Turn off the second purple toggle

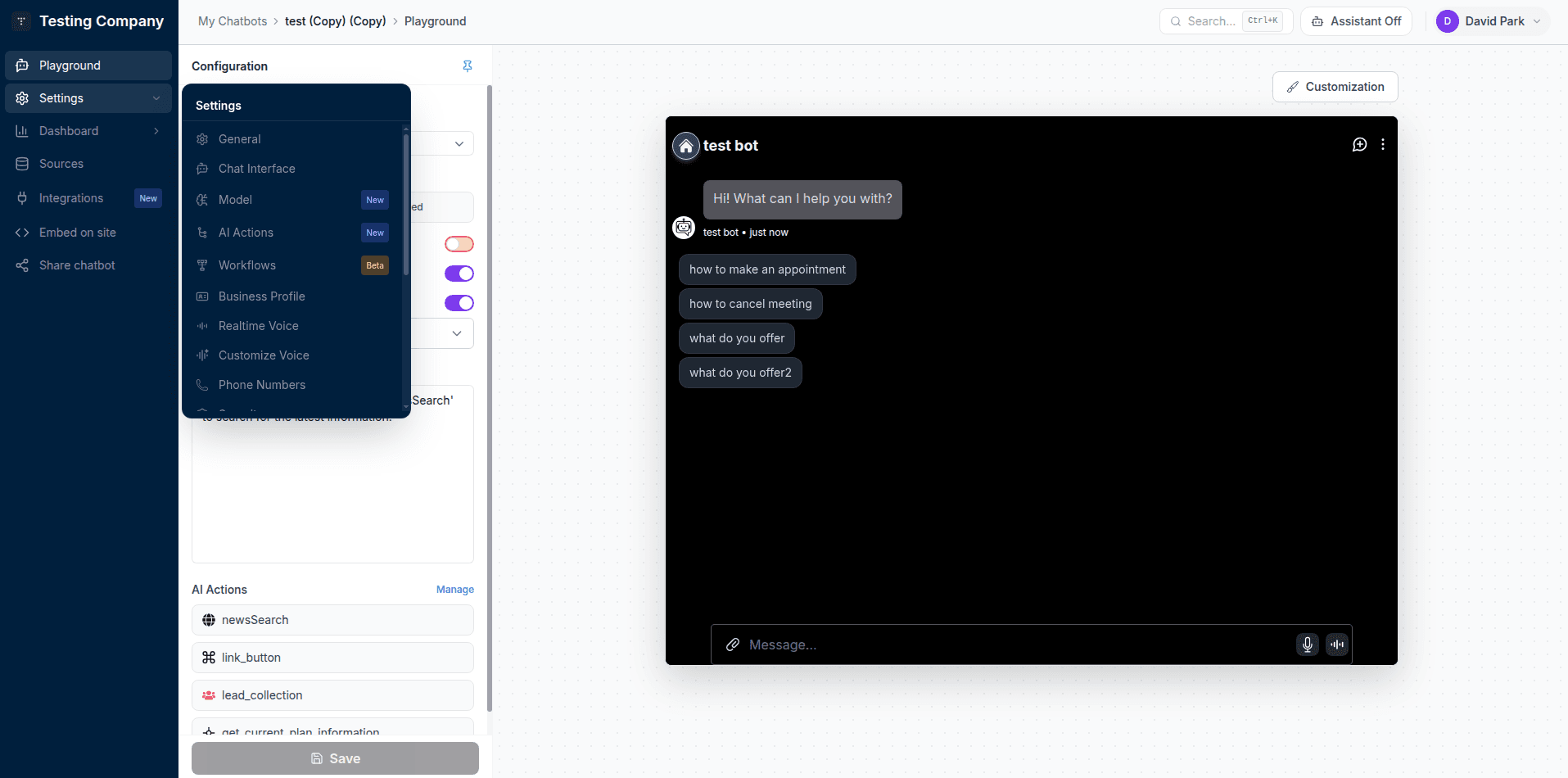pyautogui.click(x=459, y=302)
